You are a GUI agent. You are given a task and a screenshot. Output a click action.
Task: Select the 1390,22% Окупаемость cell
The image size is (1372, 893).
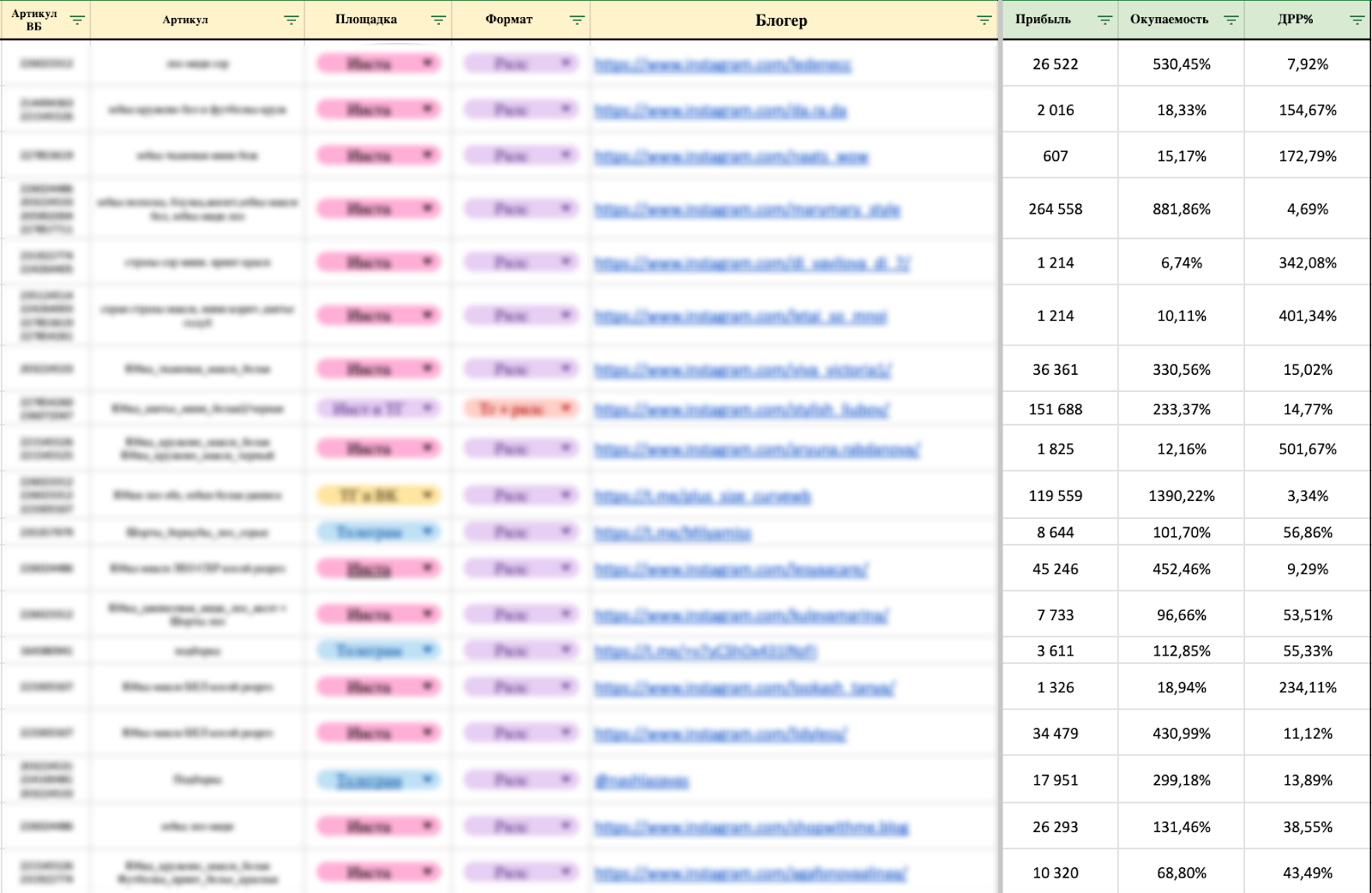pyautogui.click(x=1181, y=496)
